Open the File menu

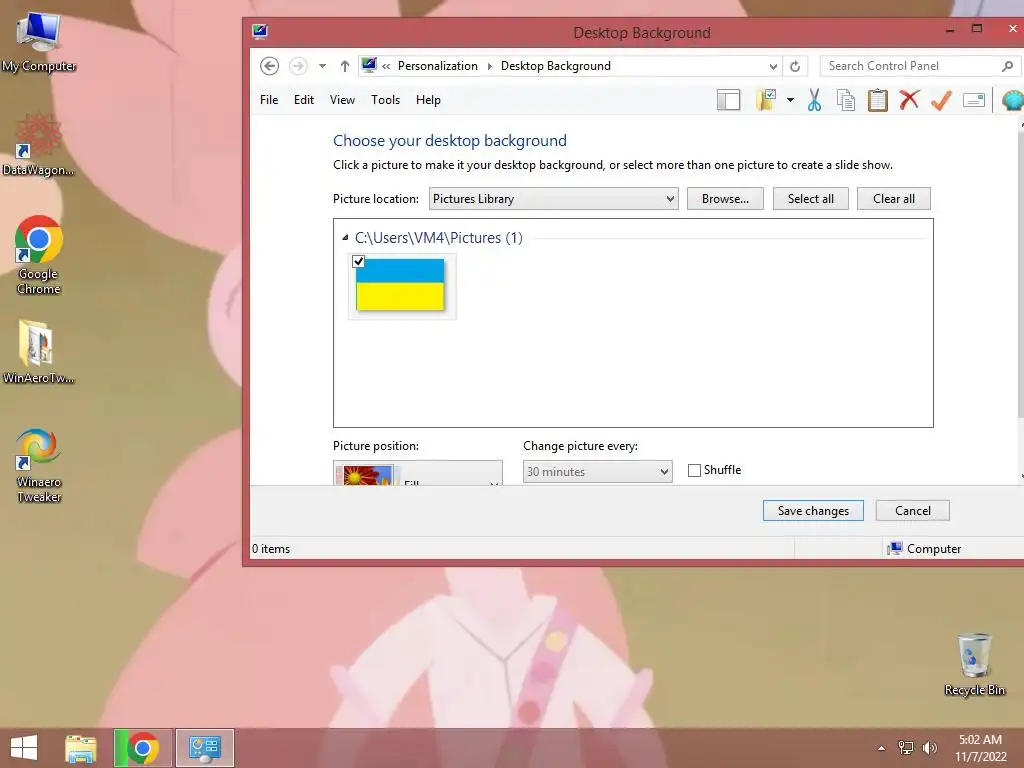click(269, 100)
